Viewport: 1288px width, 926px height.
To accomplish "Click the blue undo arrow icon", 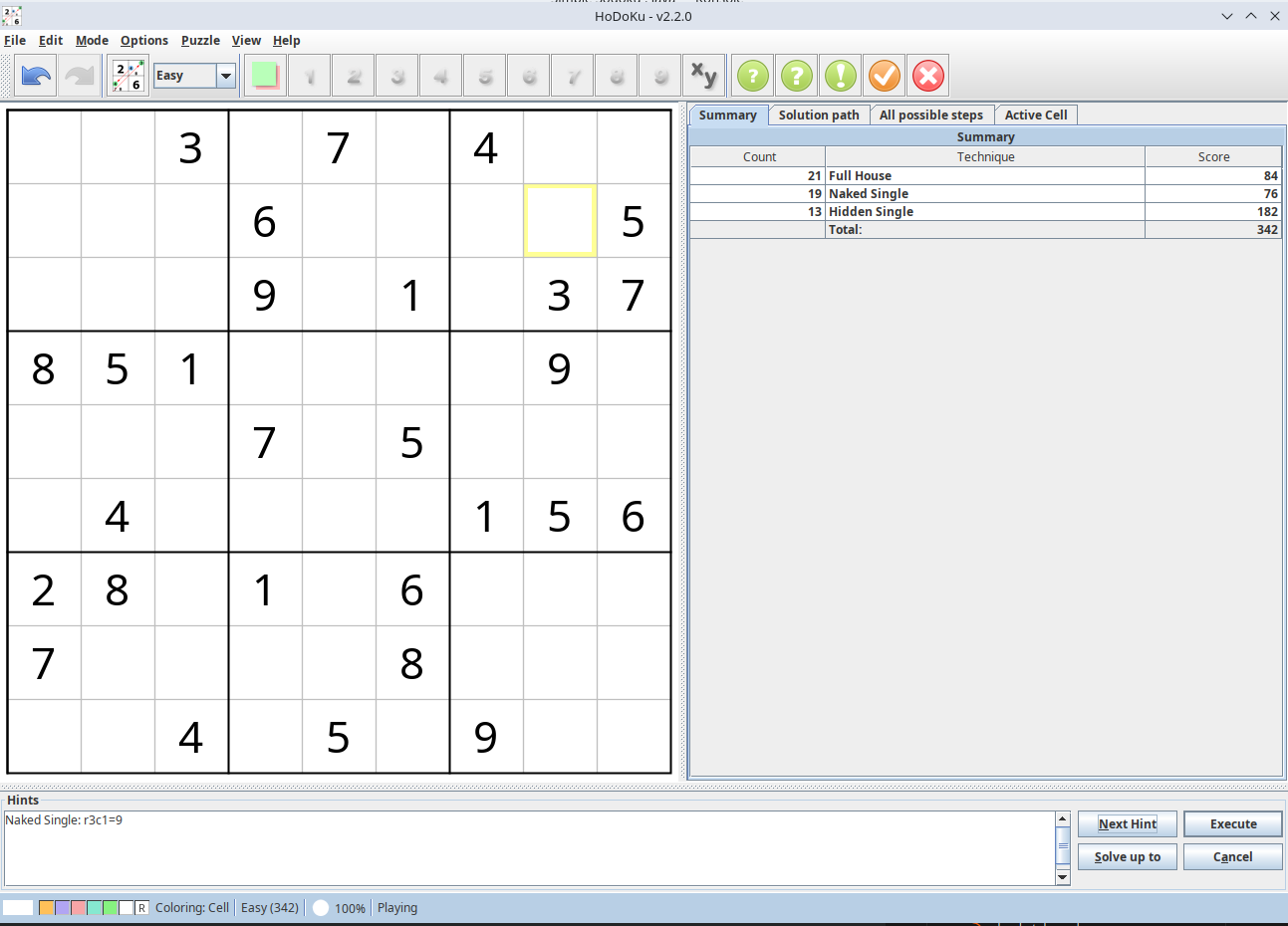I will [36, 76].
